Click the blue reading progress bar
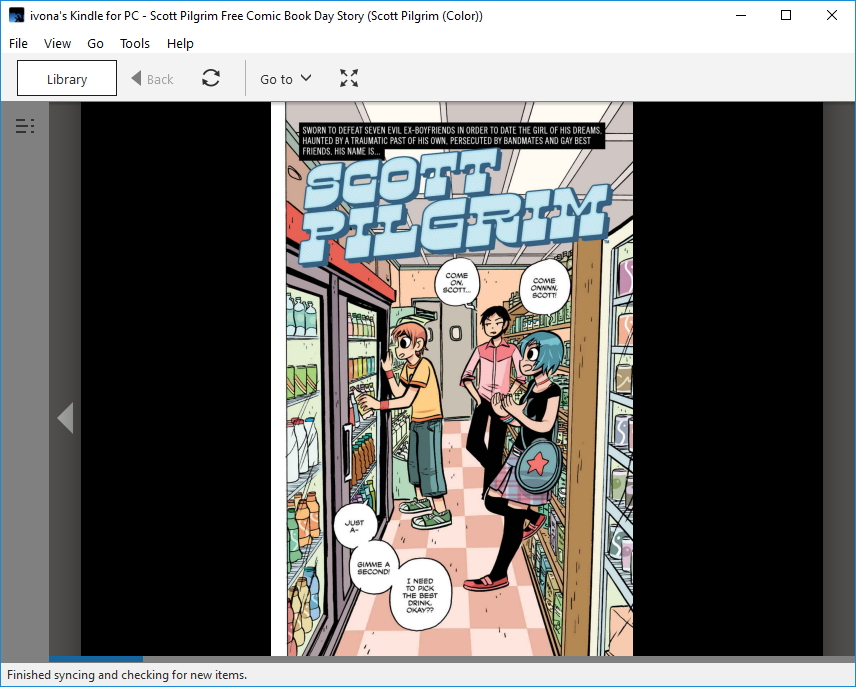Image resolution: width=856 pixels, height=687 pixels. [x=96, y=659]
